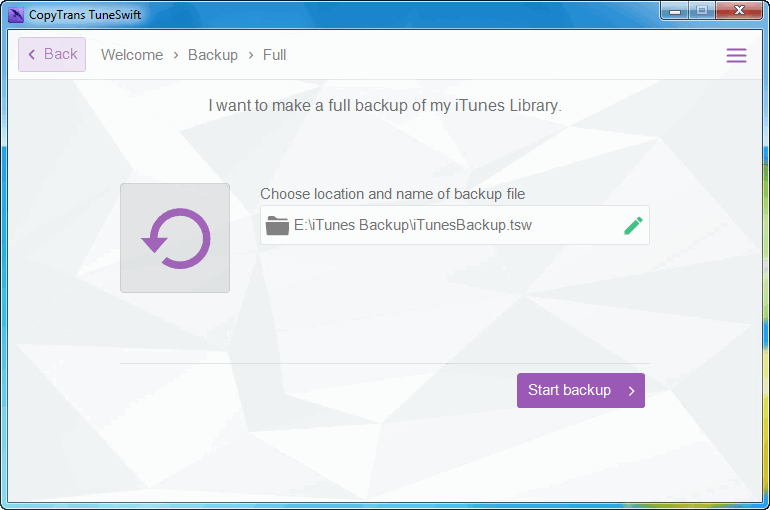Viewport: 770px width, 510px height.
Task: Click the 'I want to make a full backup' heading
Action: [385, 106]
